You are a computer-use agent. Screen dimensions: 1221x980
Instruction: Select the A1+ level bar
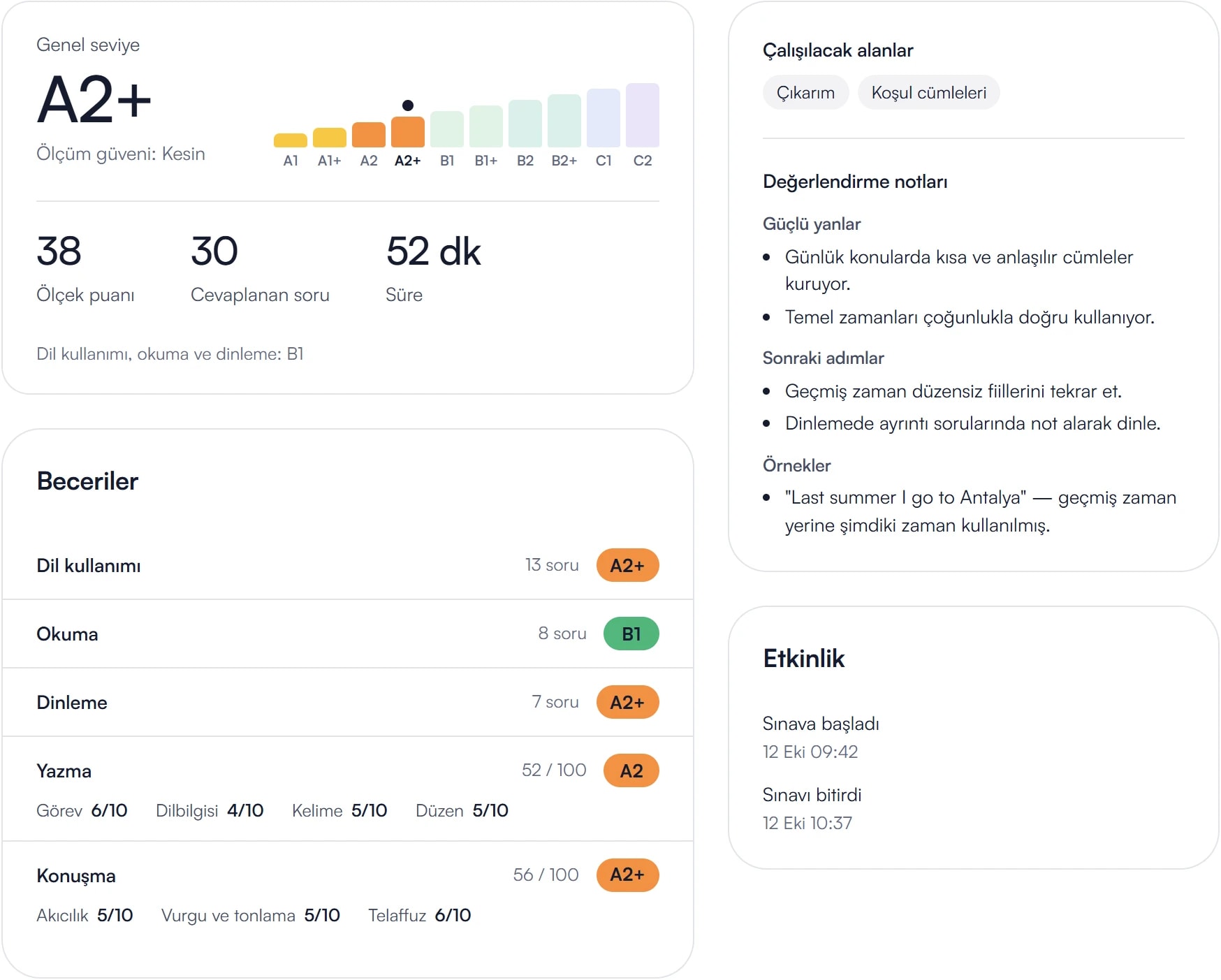(330, 137)
